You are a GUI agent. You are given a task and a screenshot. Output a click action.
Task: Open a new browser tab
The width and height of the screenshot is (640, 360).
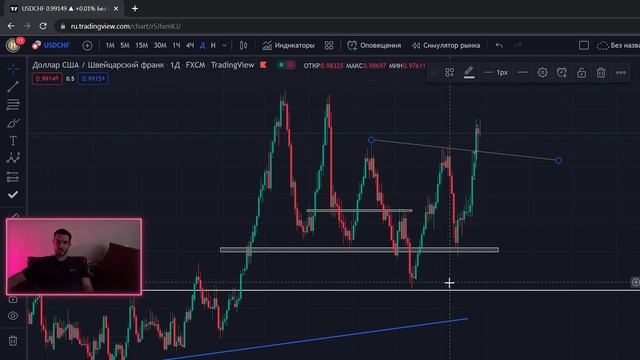135,9
